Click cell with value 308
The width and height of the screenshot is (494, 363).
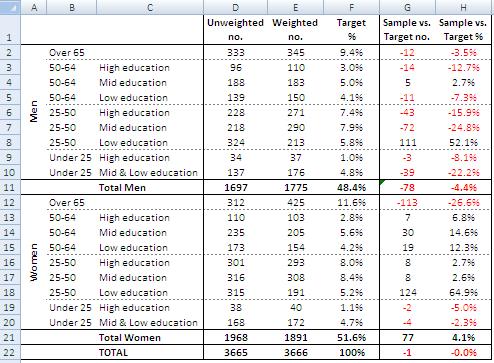(x=295, y=277)
